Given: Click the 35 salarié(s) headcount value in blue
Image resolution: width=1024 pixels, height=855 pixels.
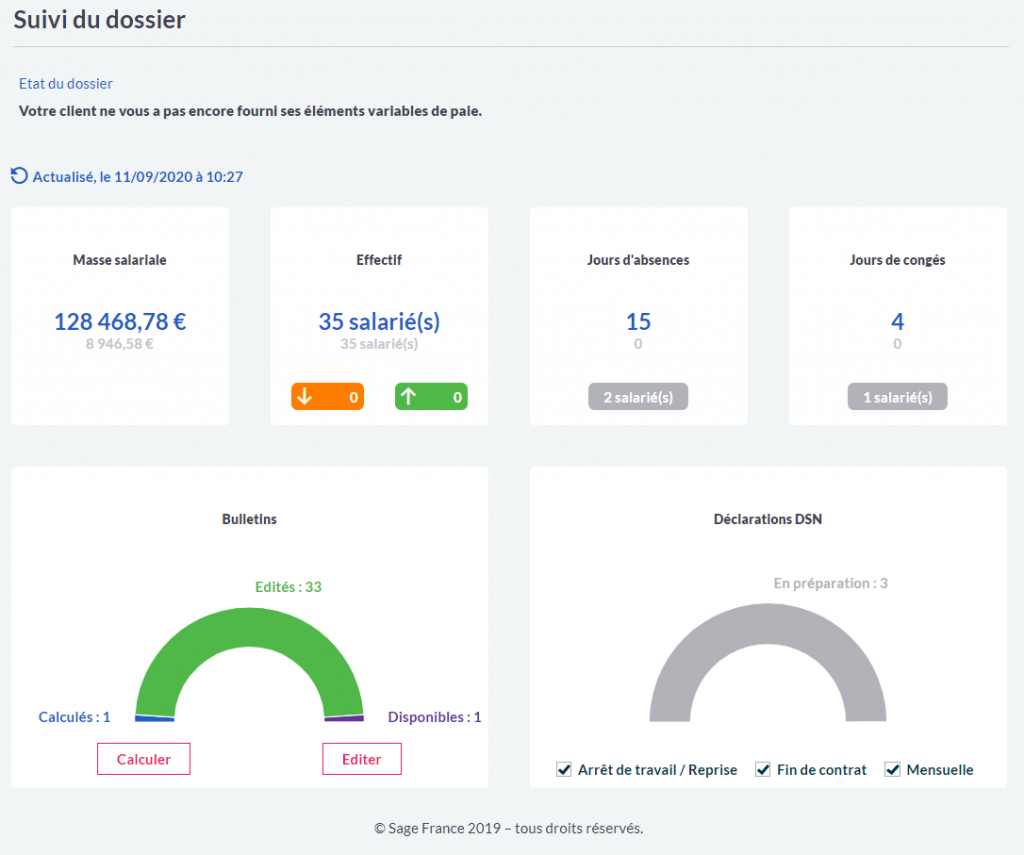Looking at the screenshot, I should tap(379, 321).
